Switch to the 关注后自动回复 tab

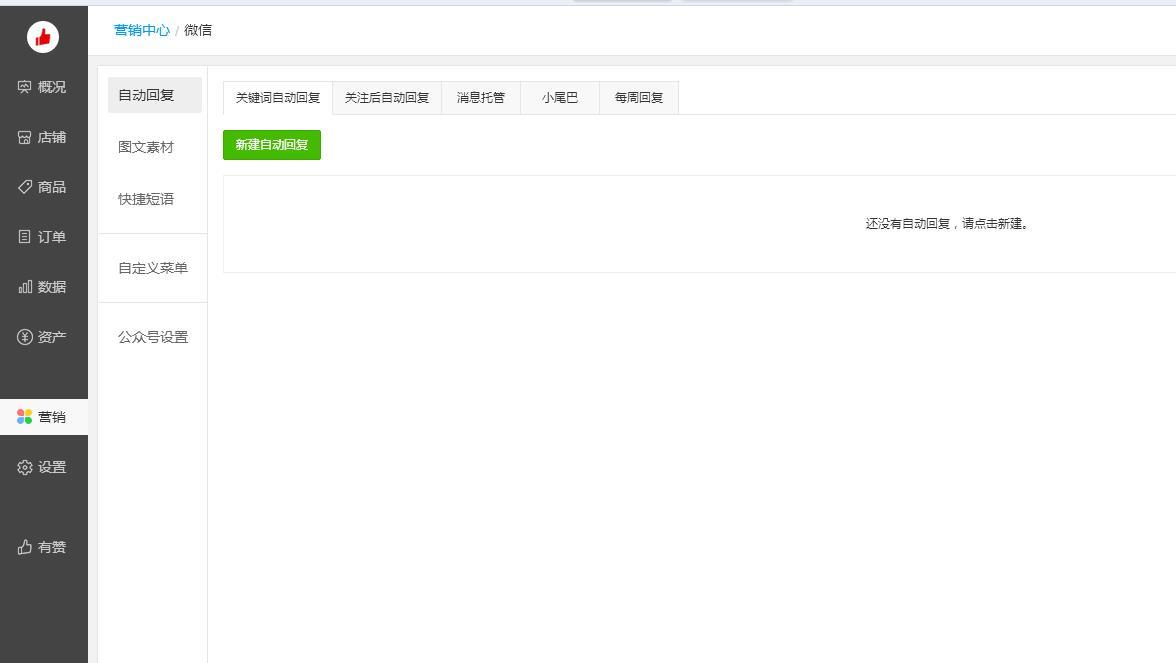point(387,98)
